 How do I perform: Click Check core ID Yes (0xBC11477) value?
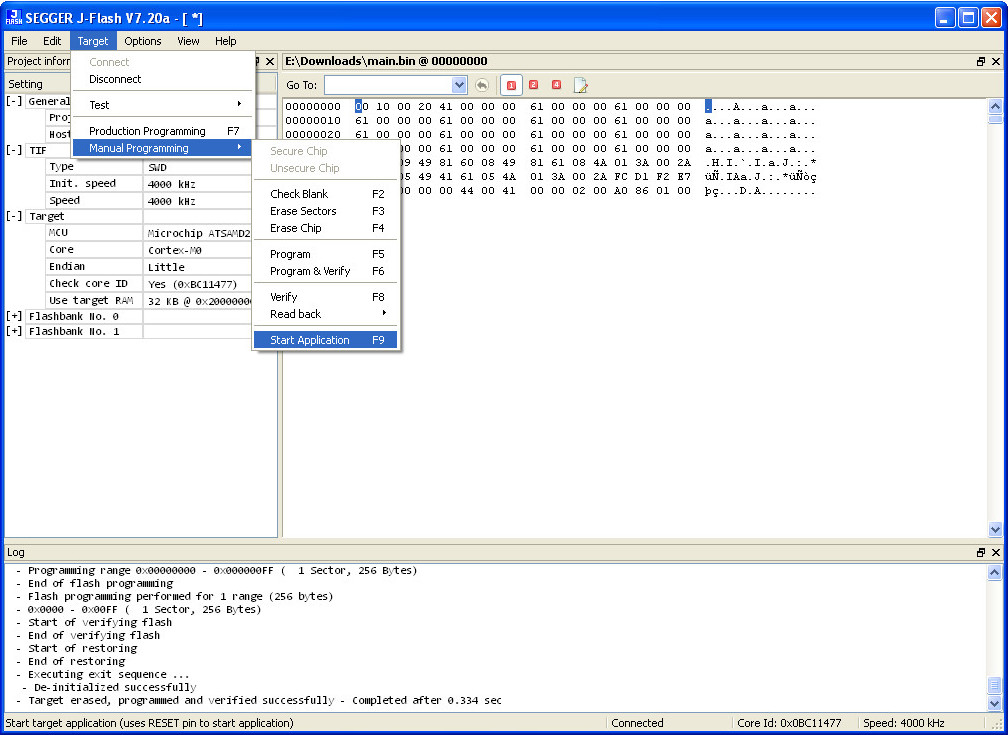[192, 284]
